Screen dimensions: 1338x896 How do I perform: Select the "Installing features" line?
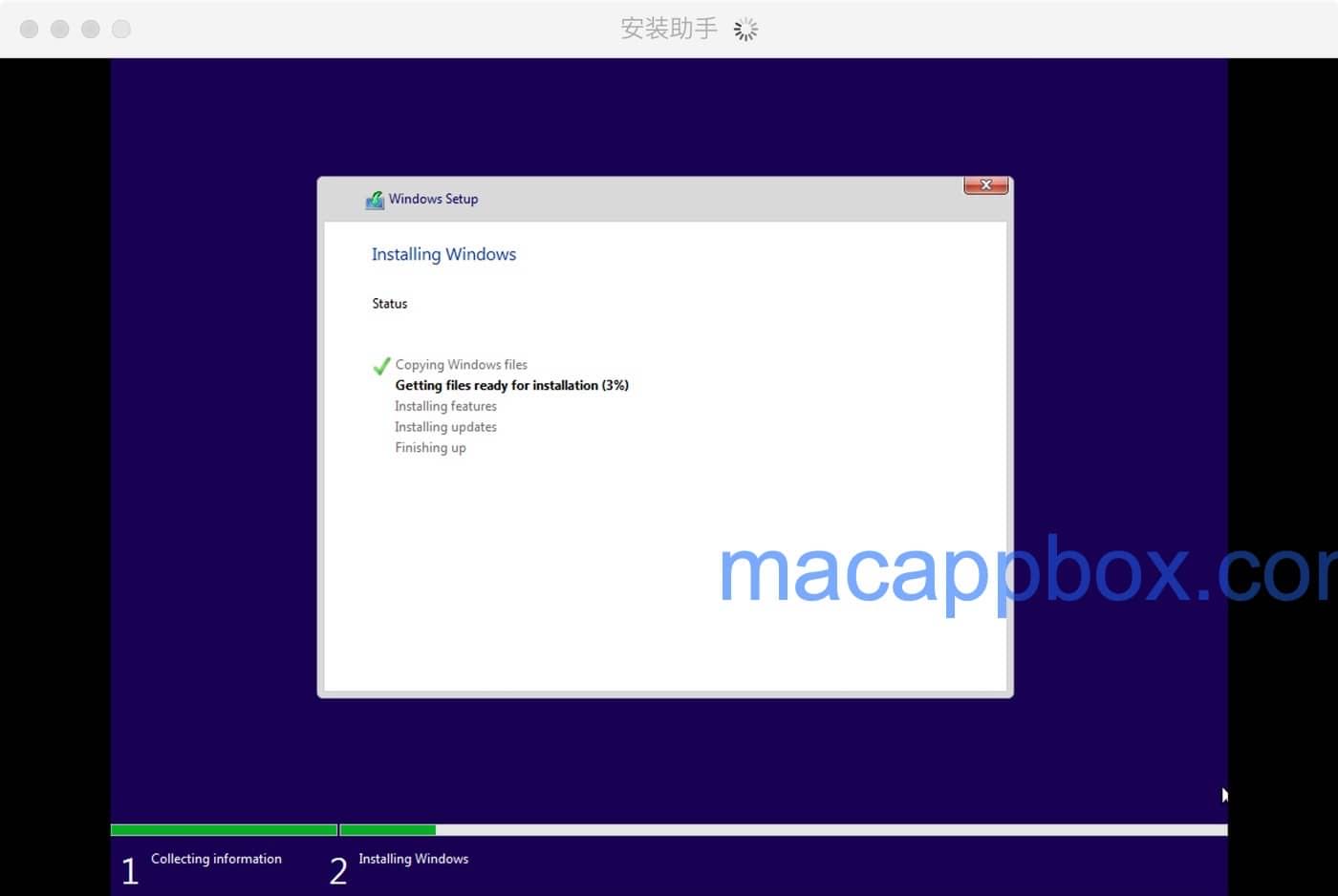point(446,407)
